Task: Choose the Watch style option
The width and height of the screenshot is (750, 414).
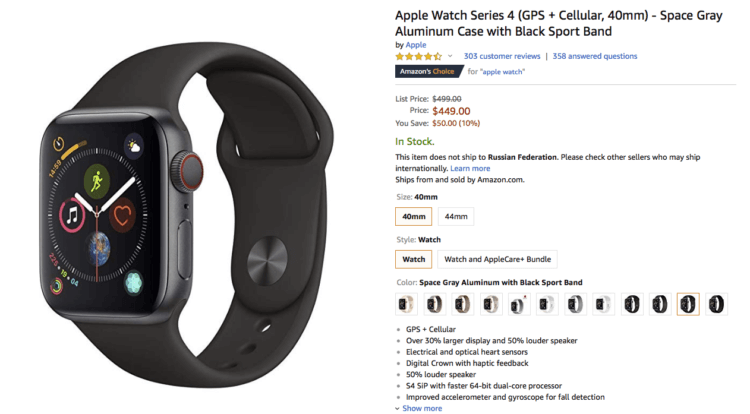Action: 414,259
